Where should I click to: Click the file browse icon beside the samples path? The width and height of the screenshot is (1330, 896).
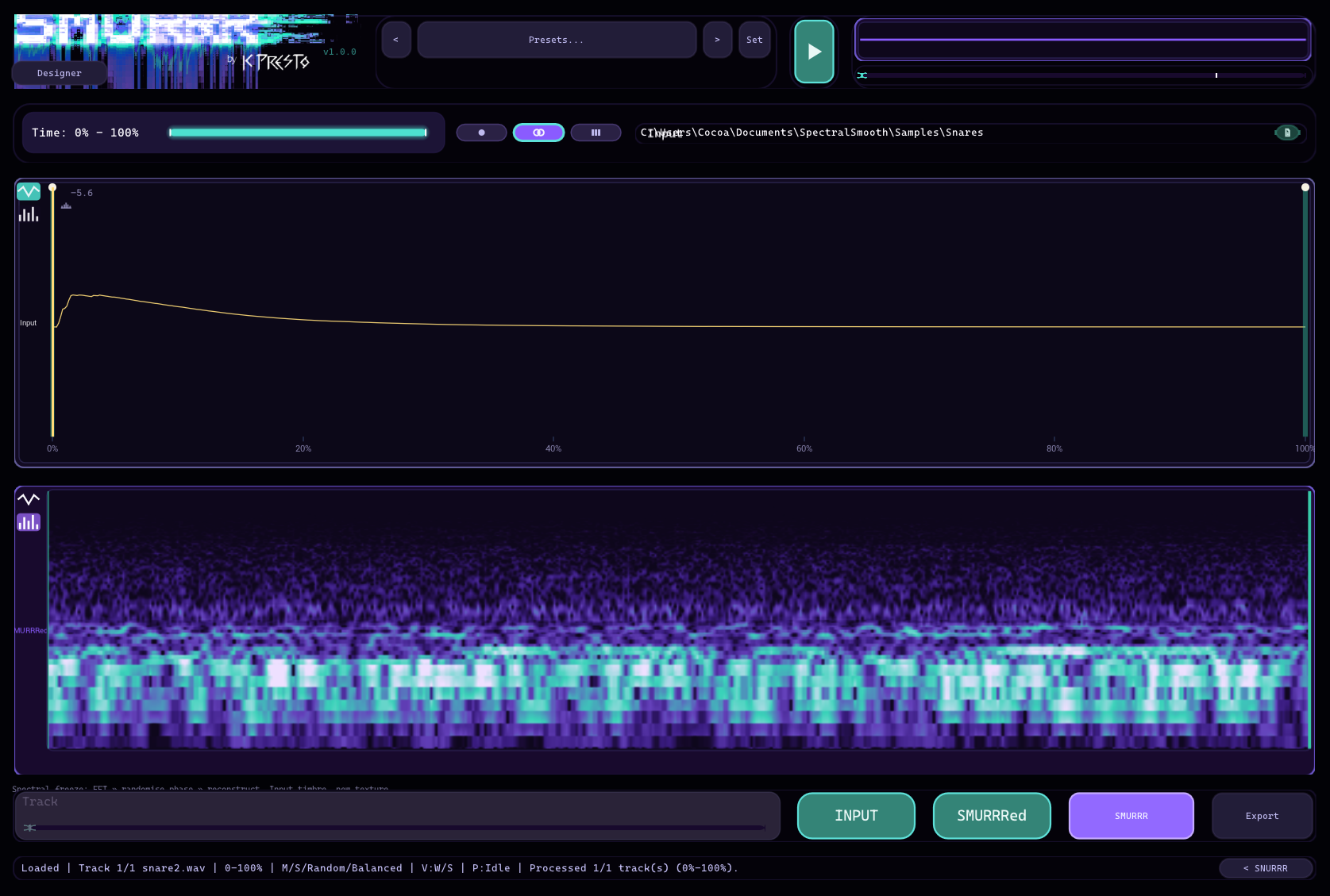pyautogui.click(x=1287, y=133)
